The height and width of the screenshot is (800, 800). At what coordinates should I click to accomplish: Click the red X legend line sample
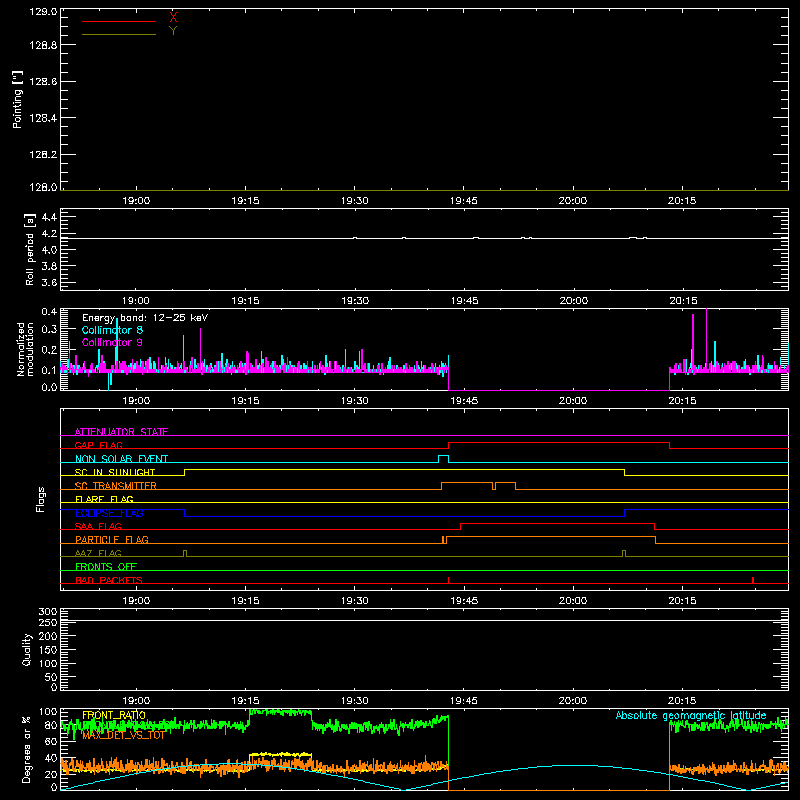(x=119, y=21)
